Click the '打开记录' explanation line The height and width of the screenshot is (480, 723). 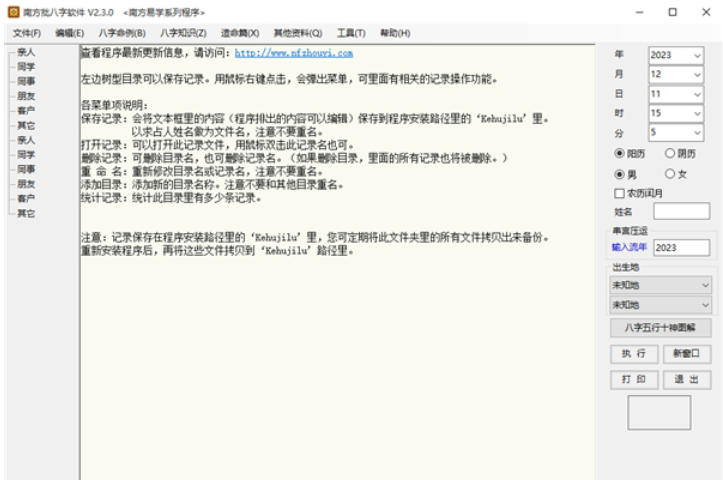[x=218, y=145]
